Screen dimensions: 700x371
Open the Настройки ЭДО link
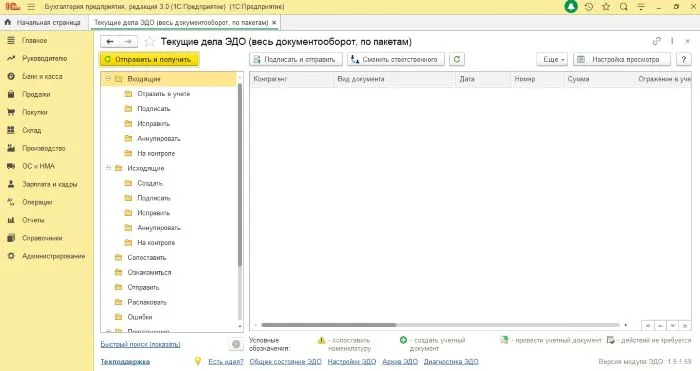tap(352, 362)
